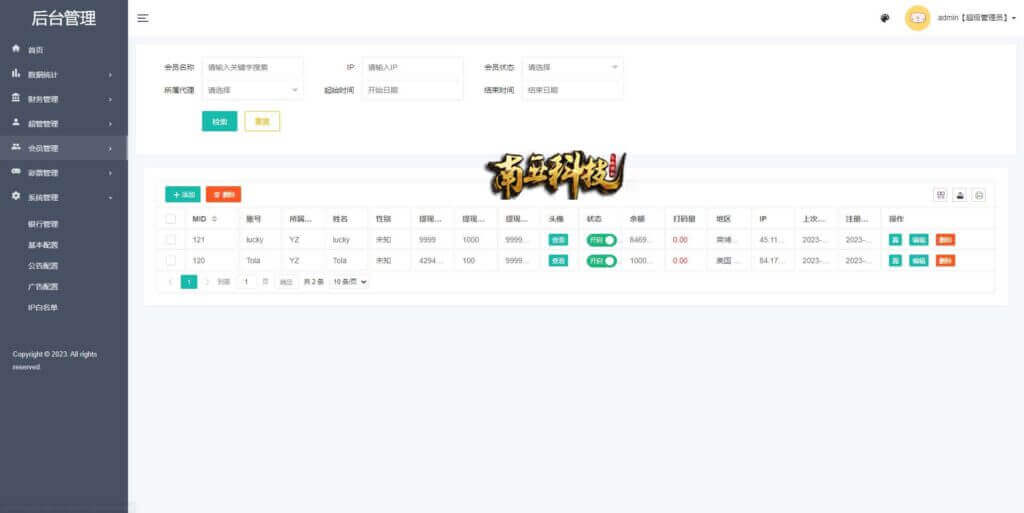Viewport: 1024px width, 513px height.
Task: Open the 会员状态 select dropdown
Action: tap(573, 67)
